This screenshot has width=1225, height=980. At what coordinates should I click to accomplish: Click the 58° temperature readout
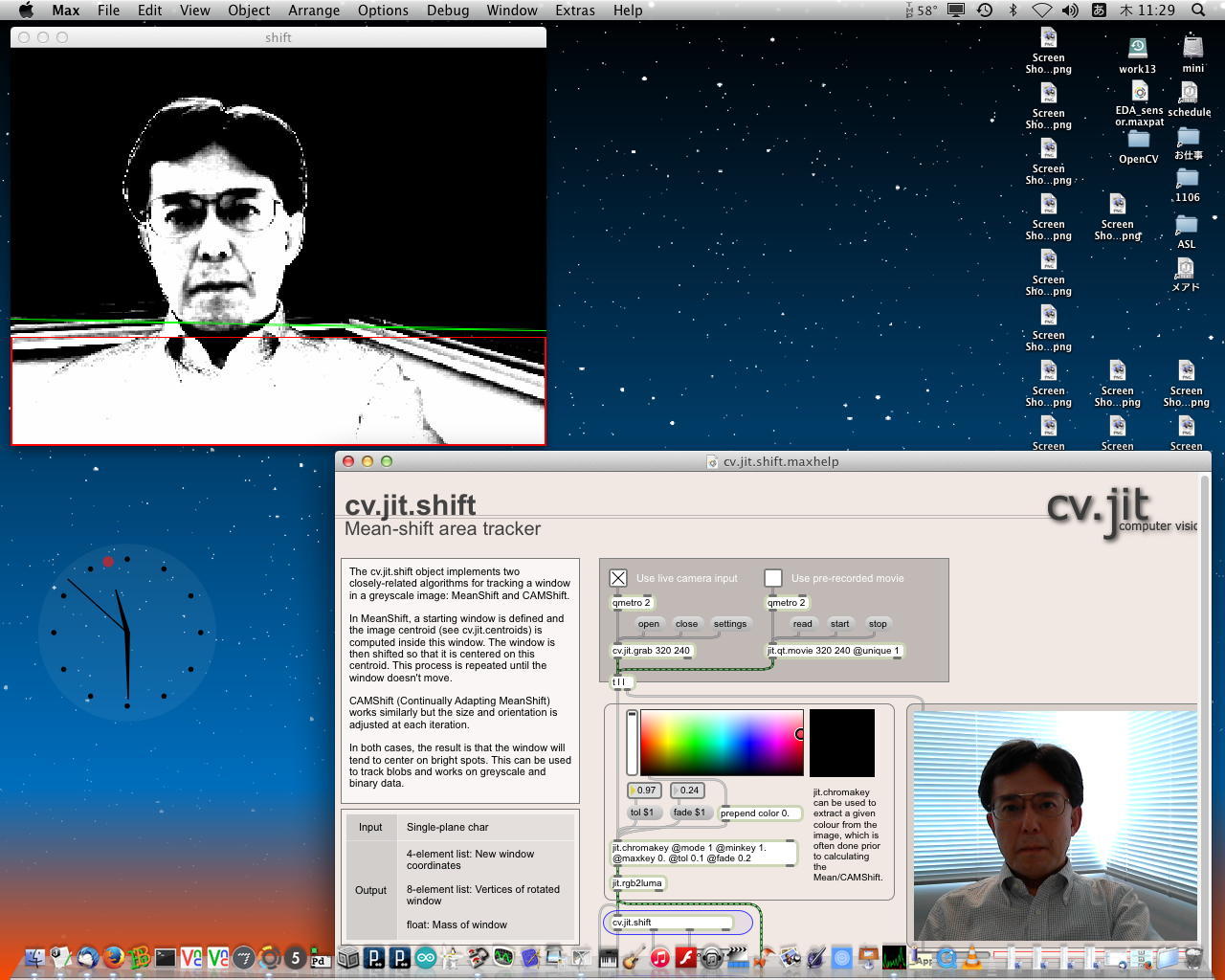pyautogui.click(x=923, y=11)
